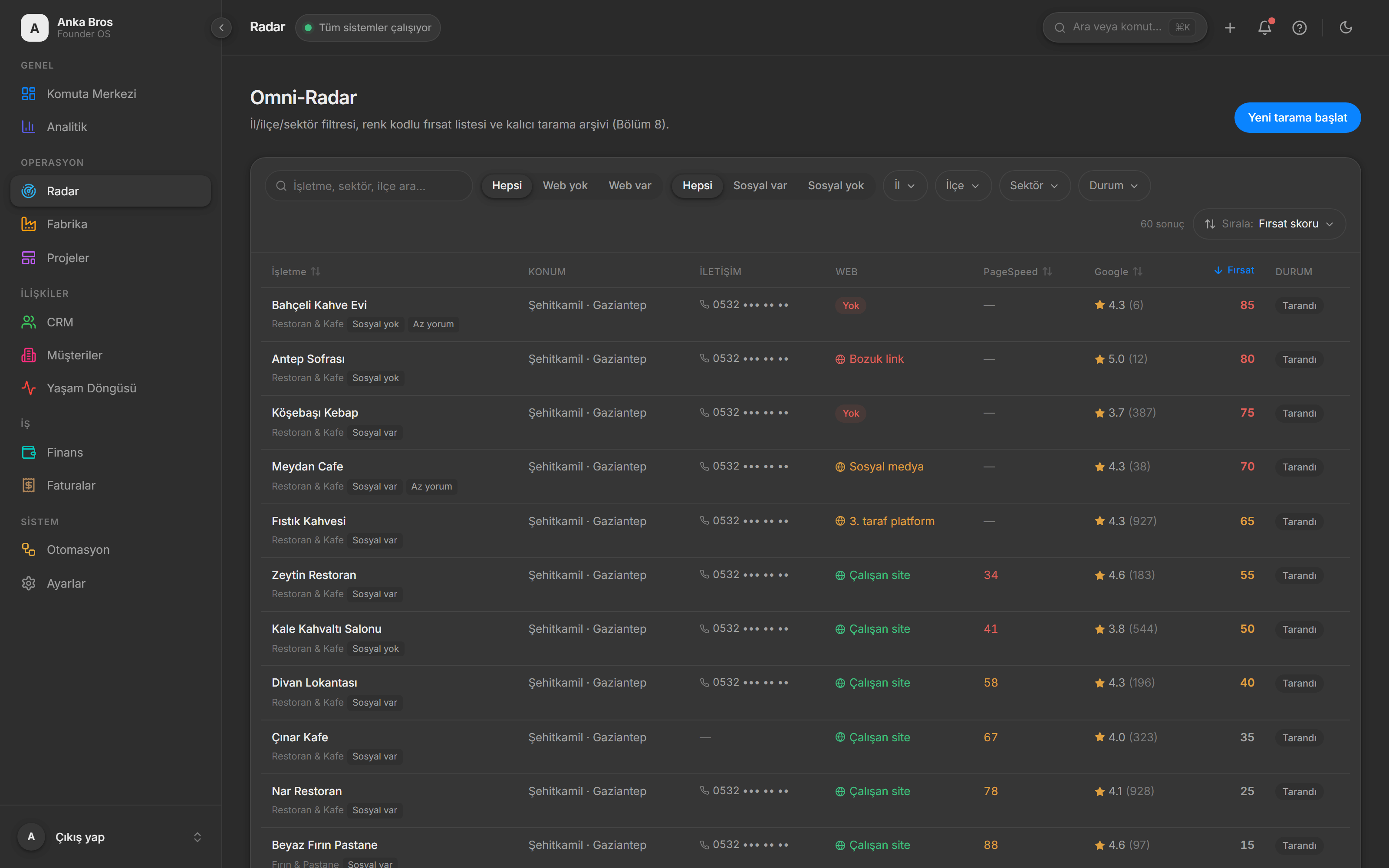Click Yeni tarama başlat button

1297,118
